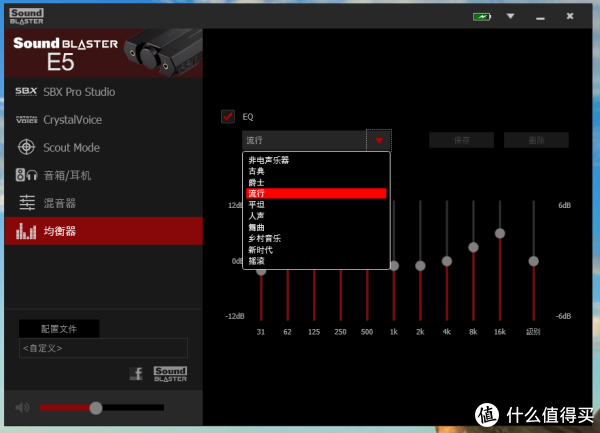Click the Sound Blaster logo near Facebook
Viewport: 600px width, 433px height.
click(171, 374)
